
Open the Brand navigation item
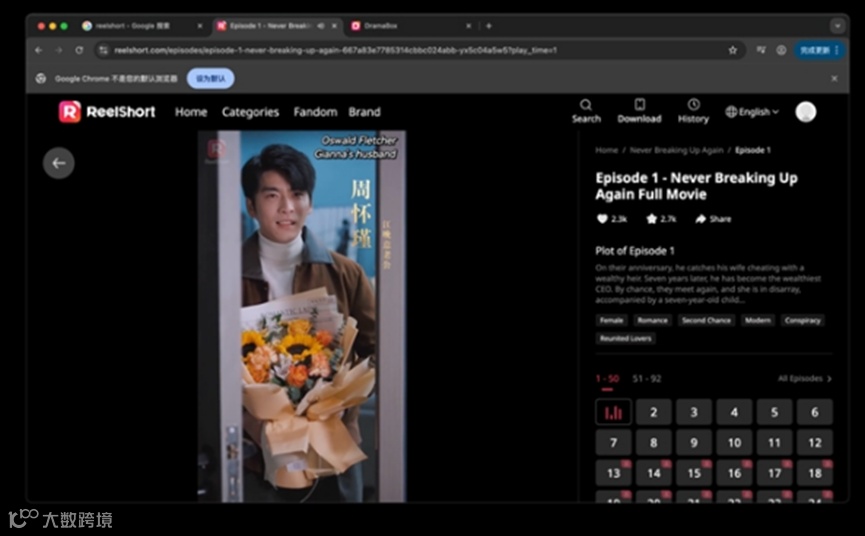tap(364, 112)
